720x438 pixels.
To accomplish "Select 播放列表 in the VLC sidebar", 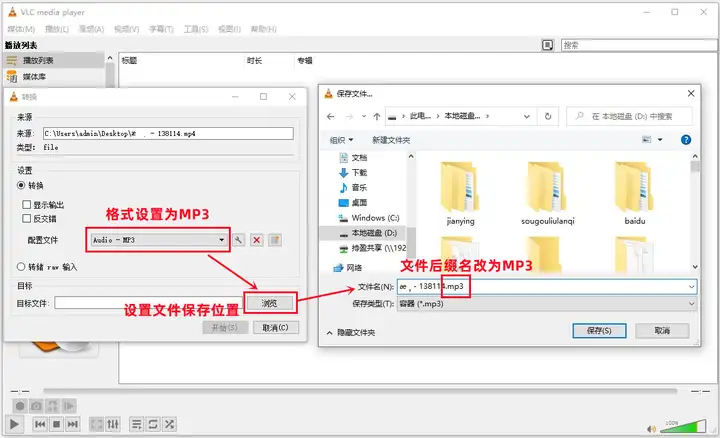I will coord(54,60).
